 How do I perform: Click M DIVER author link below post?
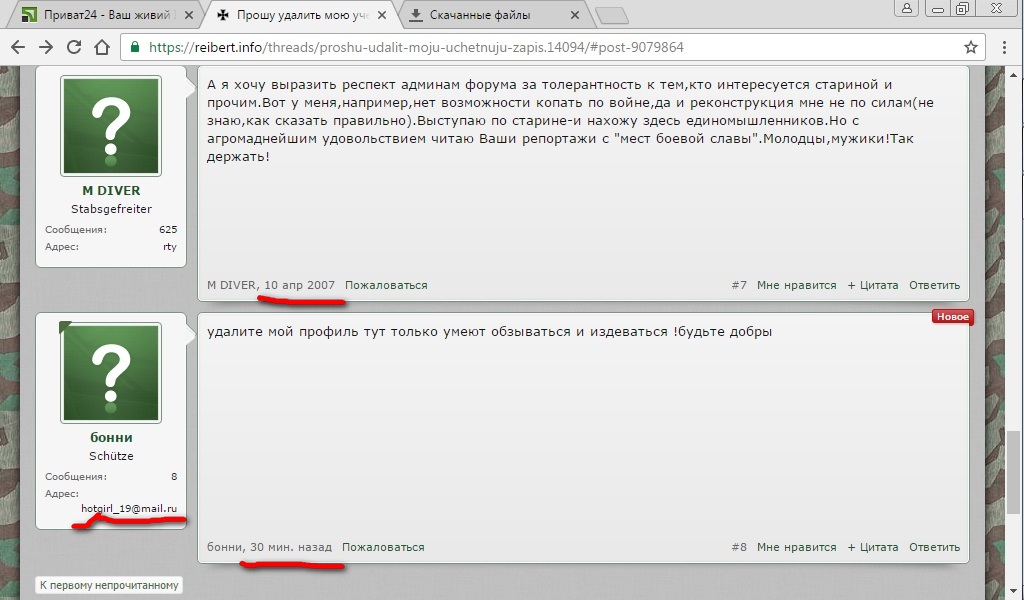(x=231, y=285)
